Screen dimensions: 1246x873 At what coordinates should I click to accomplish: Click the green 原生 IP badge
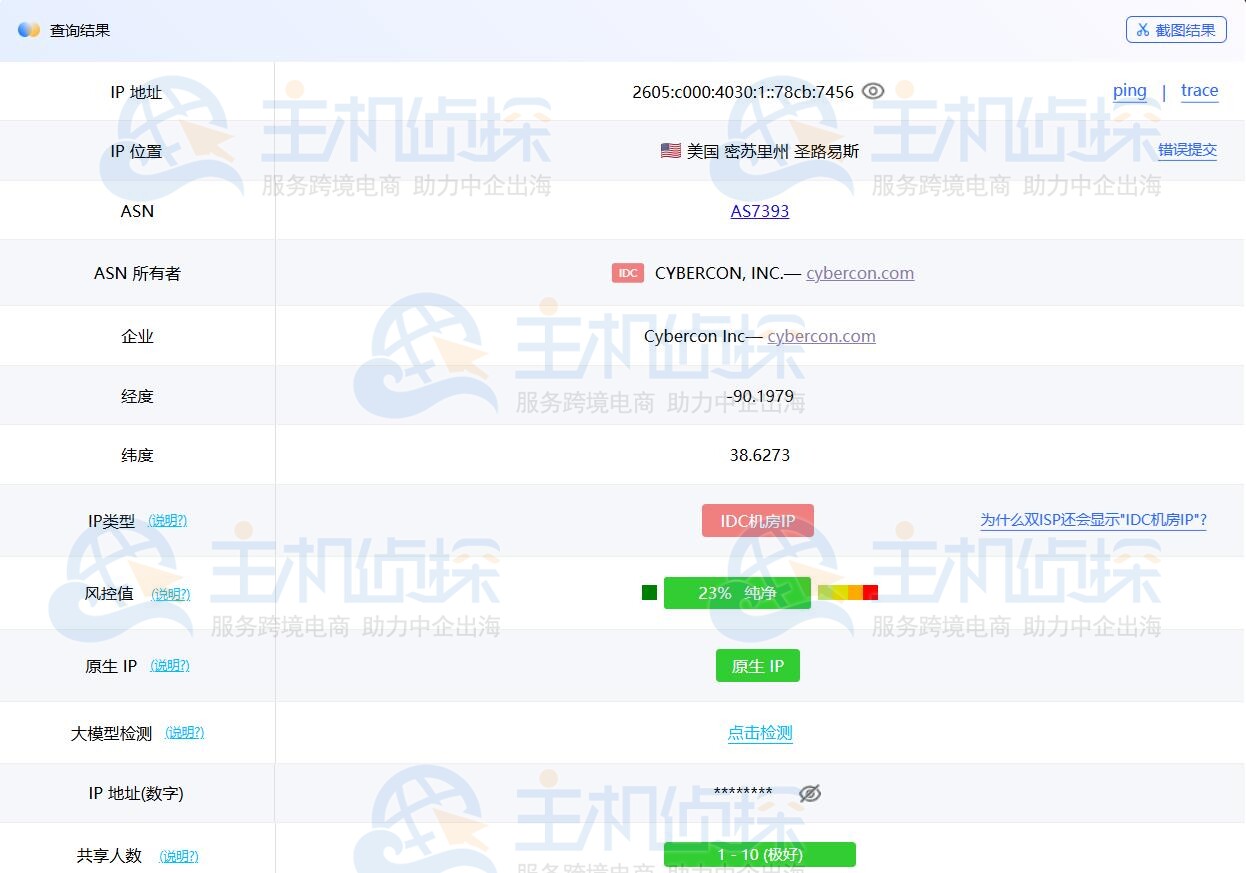tap(757, 665)
